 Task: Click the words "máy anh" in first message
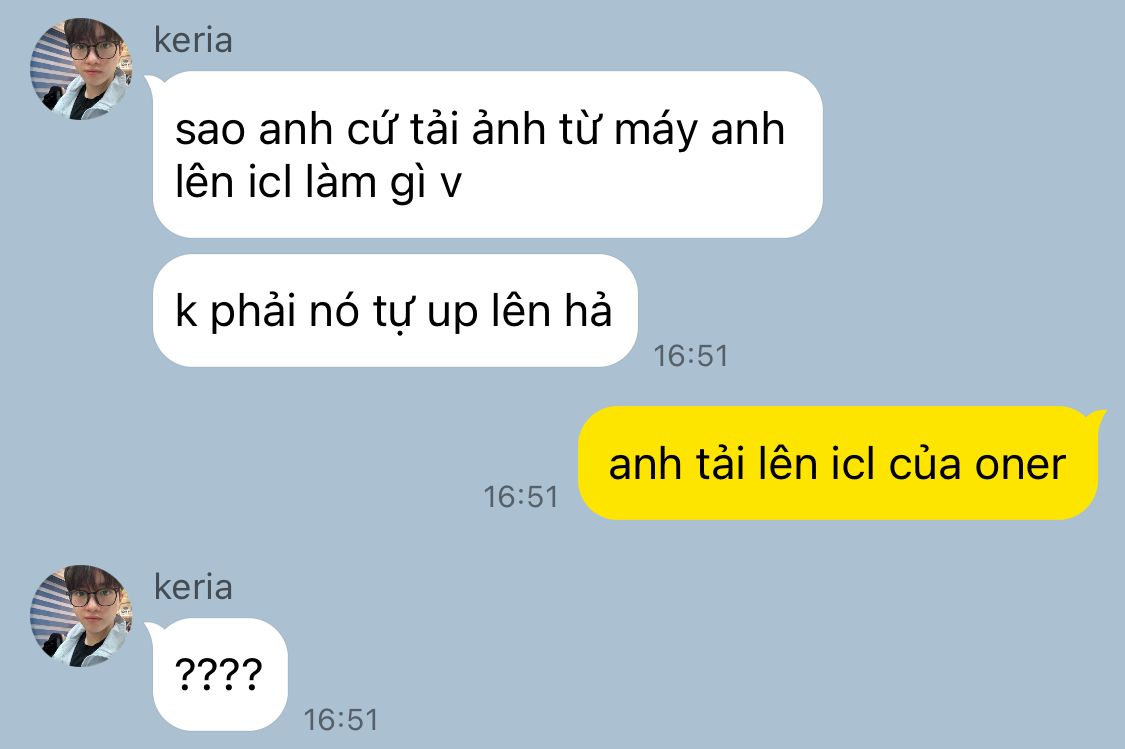(700, 131)
